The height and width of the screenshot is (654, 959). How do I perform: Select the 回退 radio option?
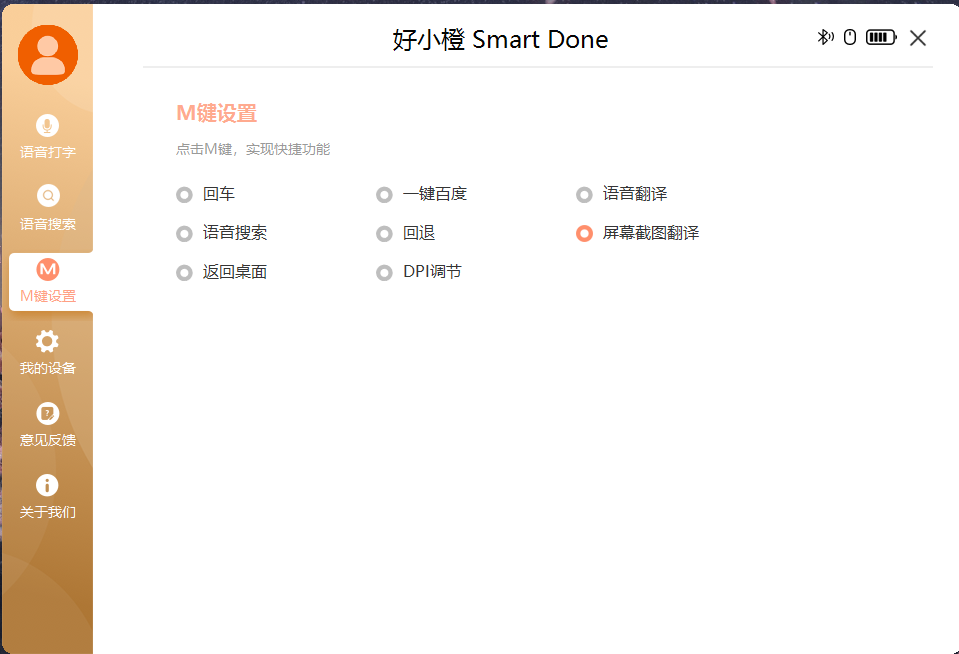384,234
